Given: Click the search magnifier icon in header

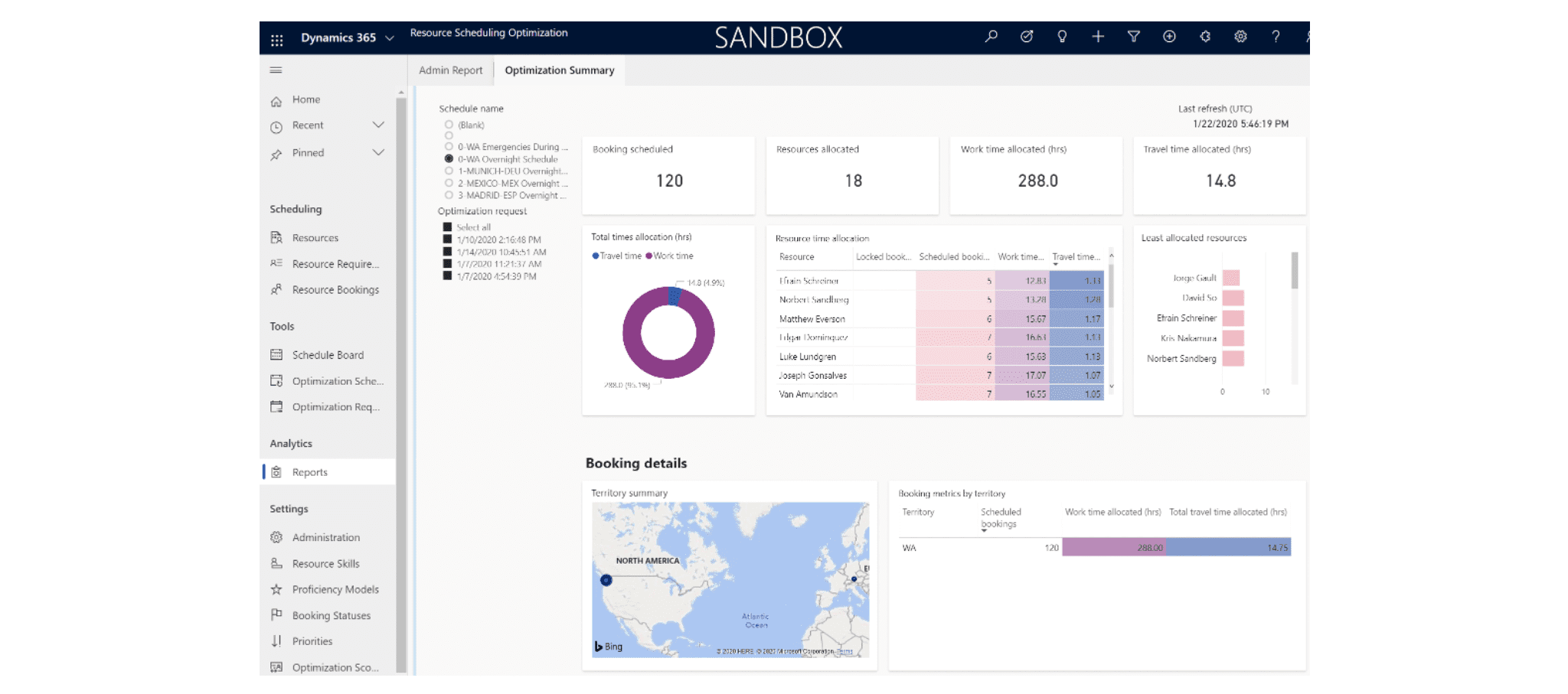Looking at the screenshot, I should pyautogui.click(x=991, y=36).
